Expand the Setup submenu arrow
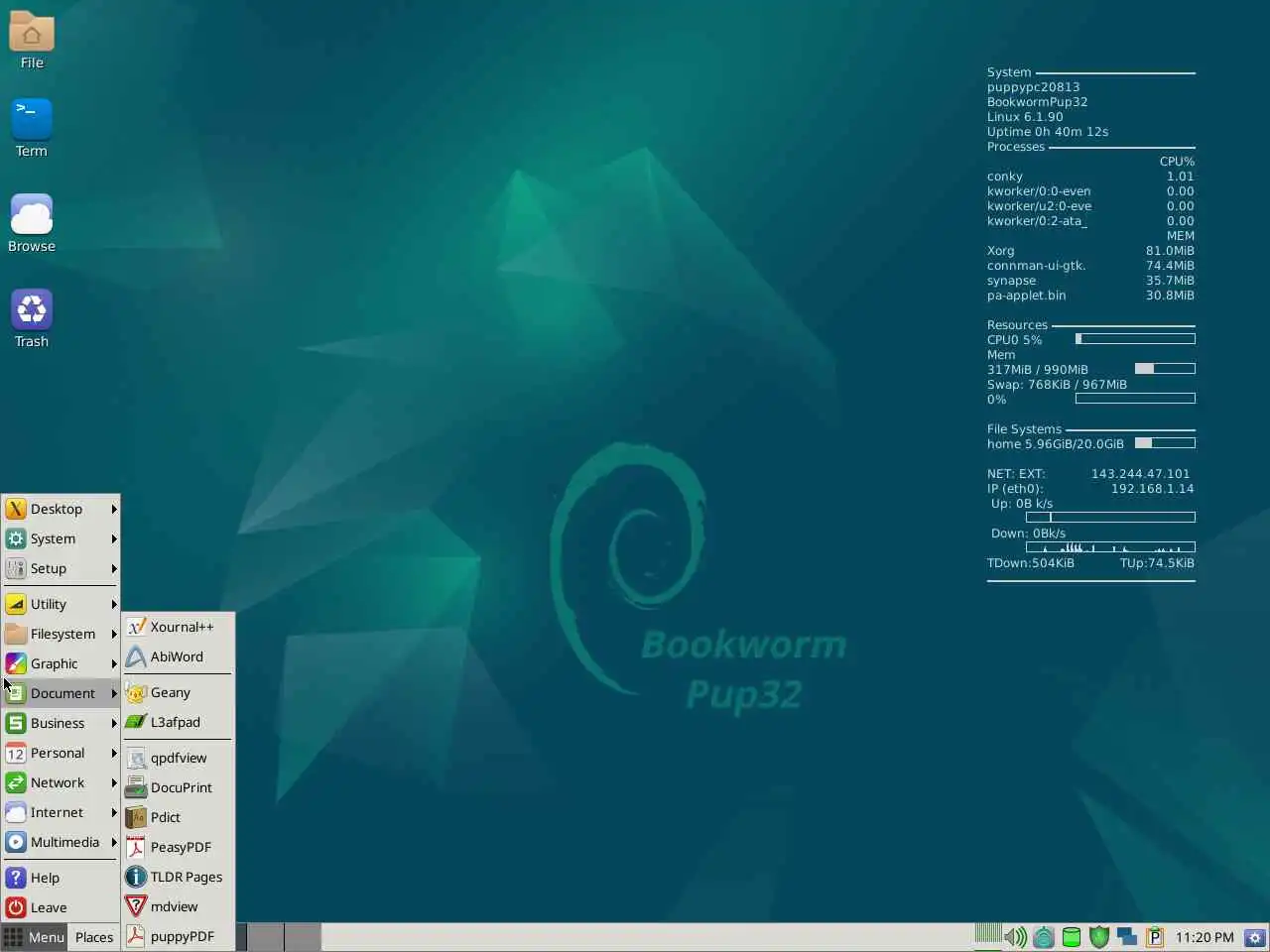The image size is (1270, 952). point(114,568)
